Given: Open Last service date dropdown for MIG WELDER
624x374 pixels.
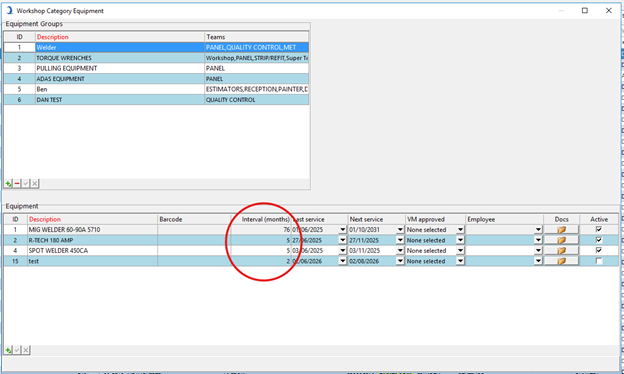Looking at the screenshot, I should point(343,230).
